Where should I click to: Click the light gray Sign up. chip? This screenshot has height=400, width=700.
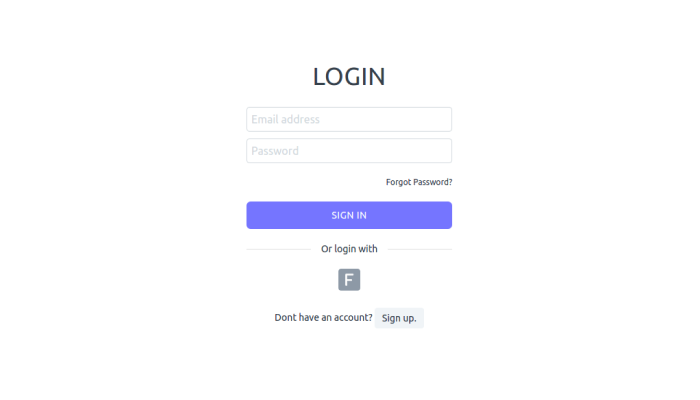399,318
